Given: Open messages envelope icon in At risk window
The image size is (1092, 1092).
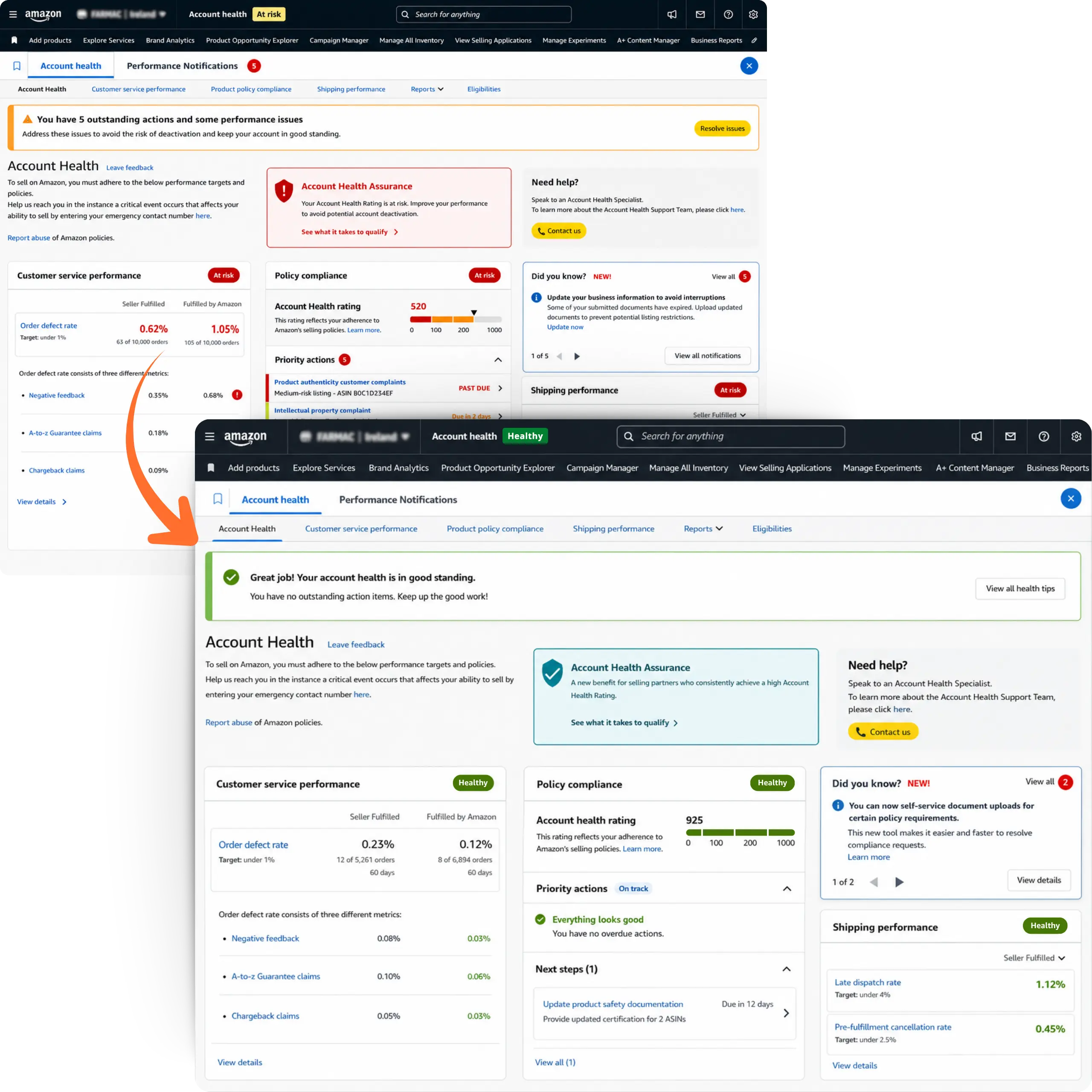Looking at the screenshot, I should pyautogui.click(x=700, y=14).
